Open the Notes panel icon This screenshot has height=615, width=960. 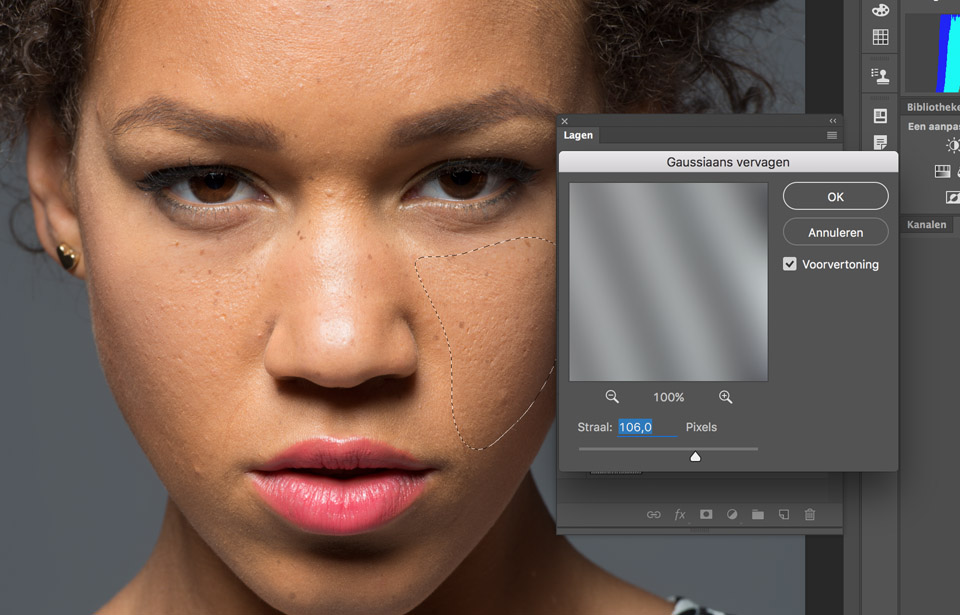(880, 143)
